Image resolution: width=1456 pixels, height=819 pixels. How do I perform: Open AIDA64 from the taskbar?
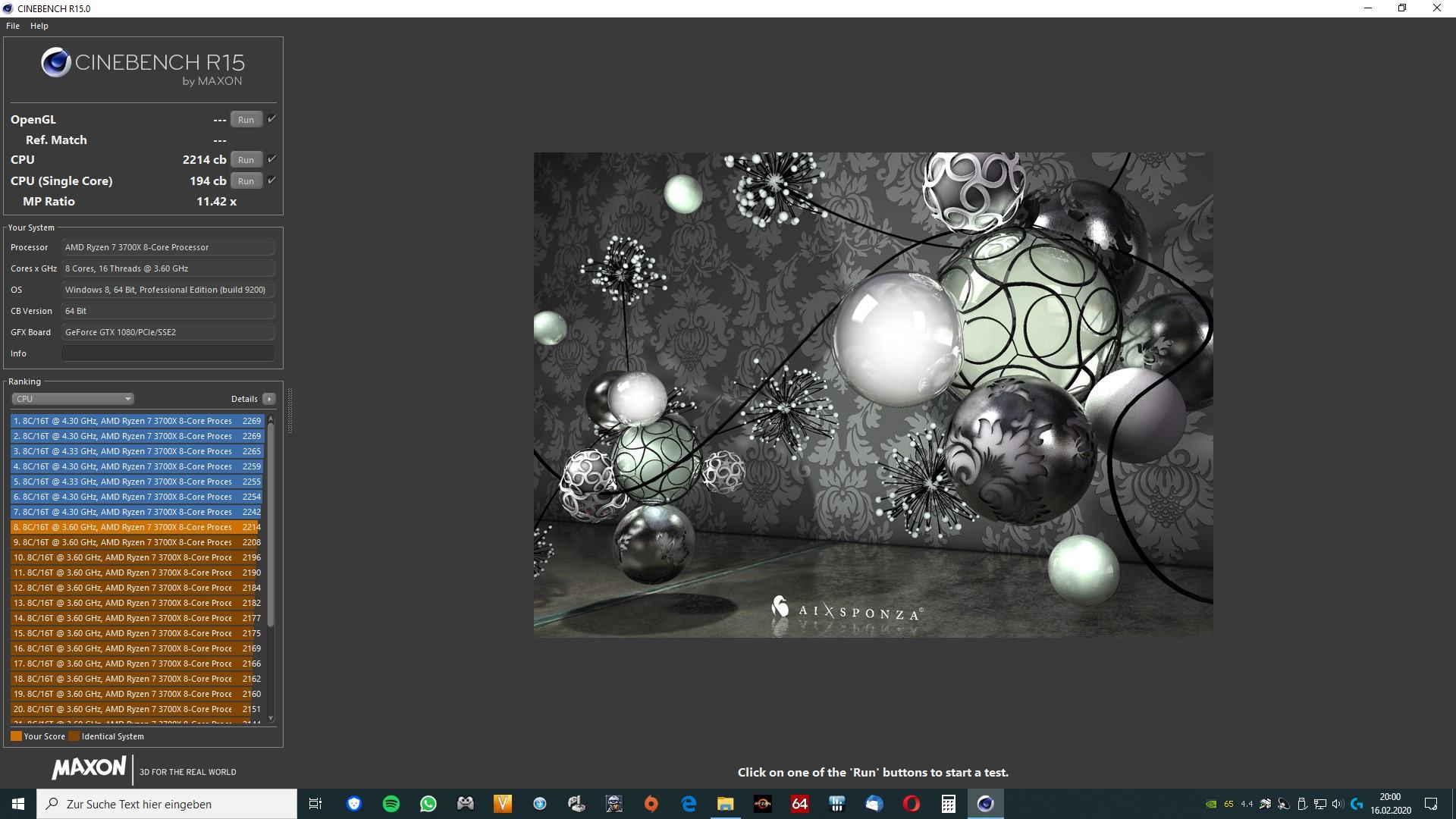point(800,804)
